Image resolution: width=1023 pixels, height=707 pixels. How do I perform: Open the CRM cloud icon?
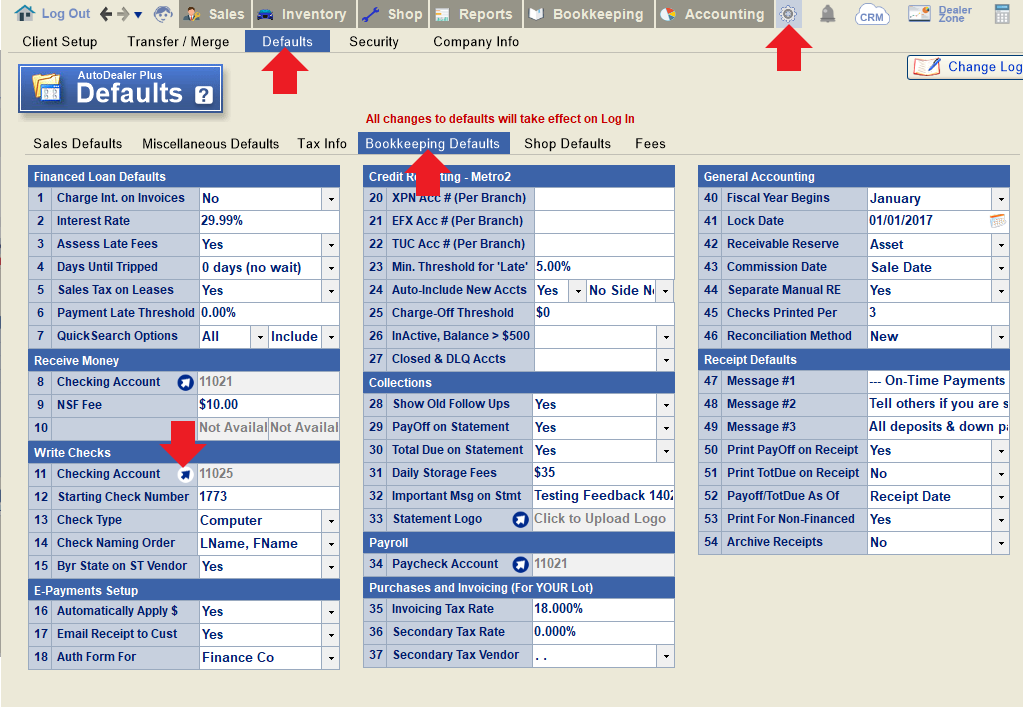pyautogui.click(x=872, y=14)
